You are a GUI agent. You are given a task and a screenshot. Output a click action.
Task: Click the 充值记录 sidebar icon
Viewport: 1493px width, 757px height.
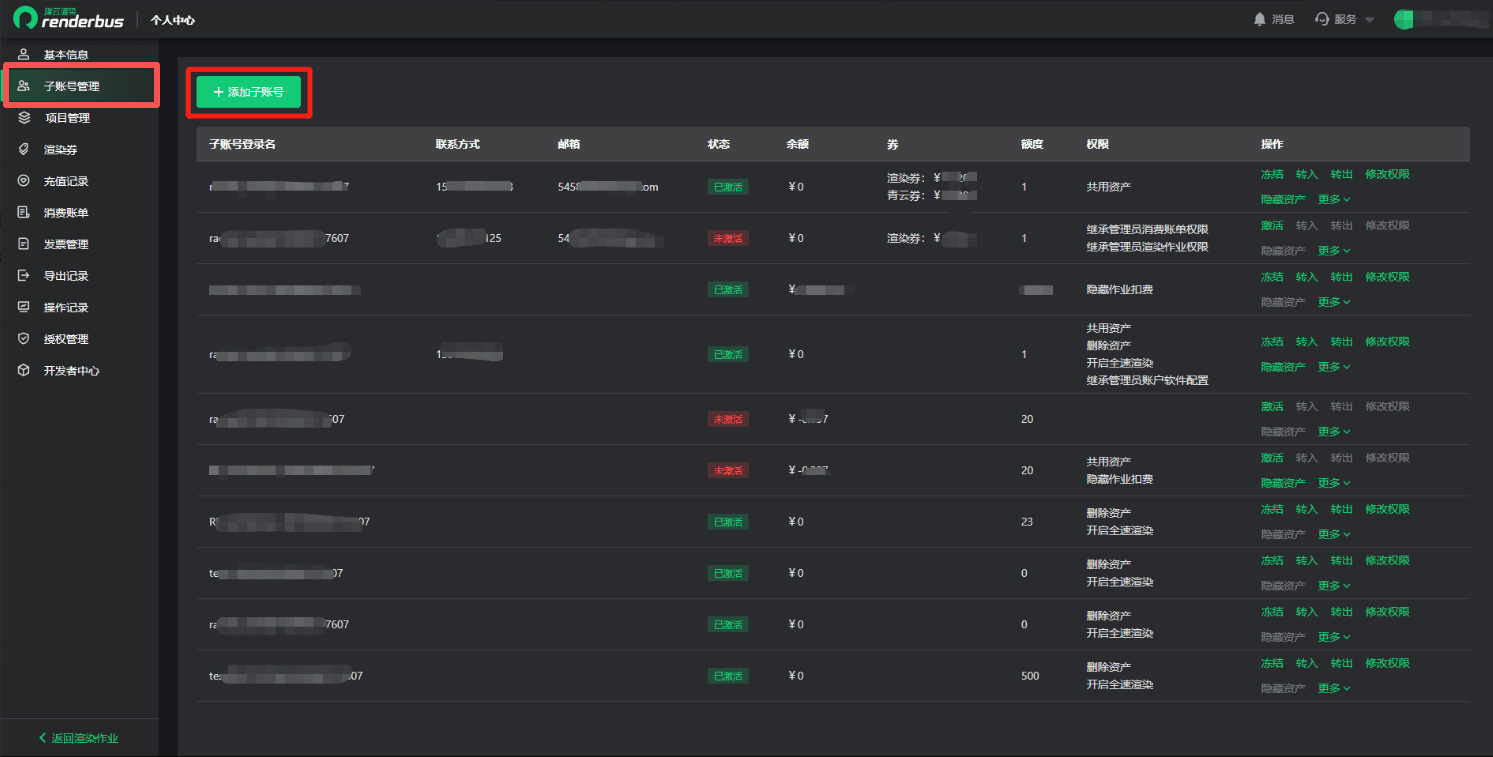pyautogui.click(x=24, y=181)
